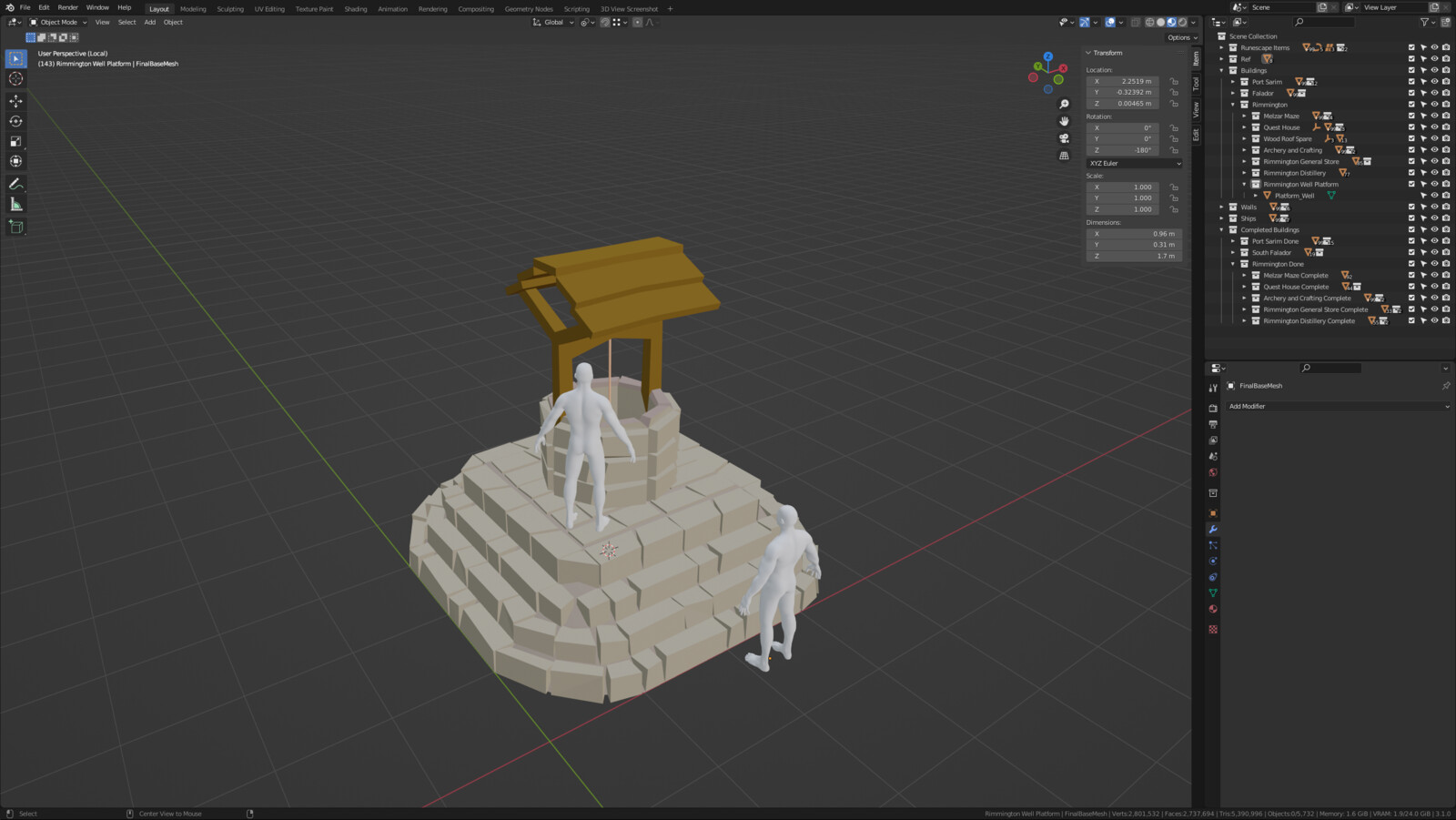Click the Outliner search field

pos(1323,22)
